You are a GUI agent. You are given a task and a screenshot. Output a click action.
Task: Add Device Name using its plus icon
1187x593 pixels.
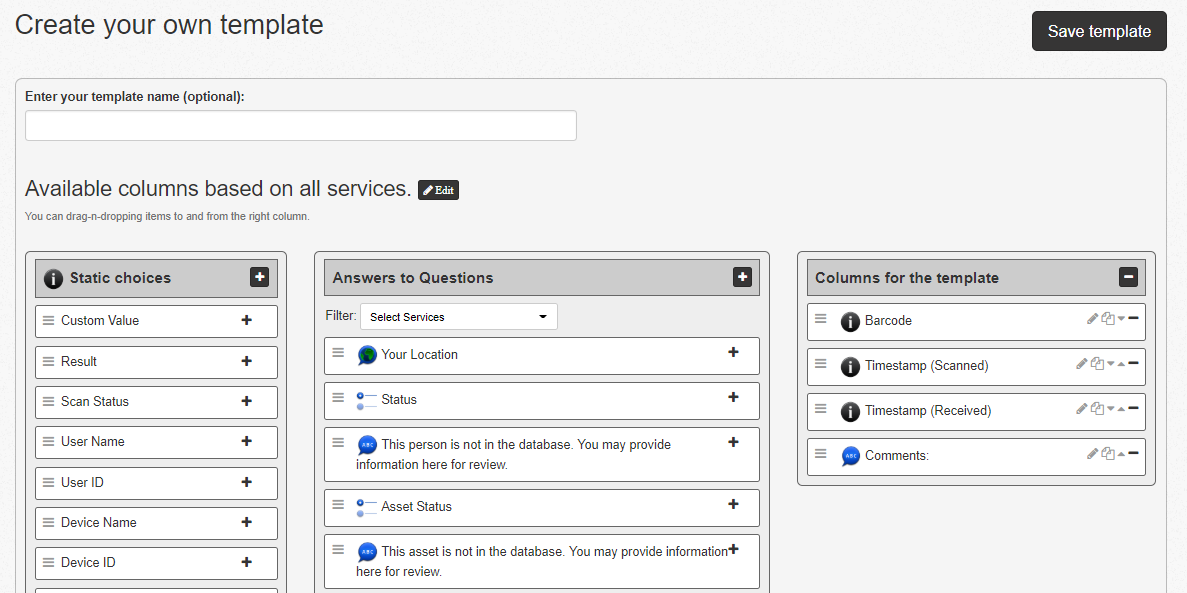coord(246,522)
